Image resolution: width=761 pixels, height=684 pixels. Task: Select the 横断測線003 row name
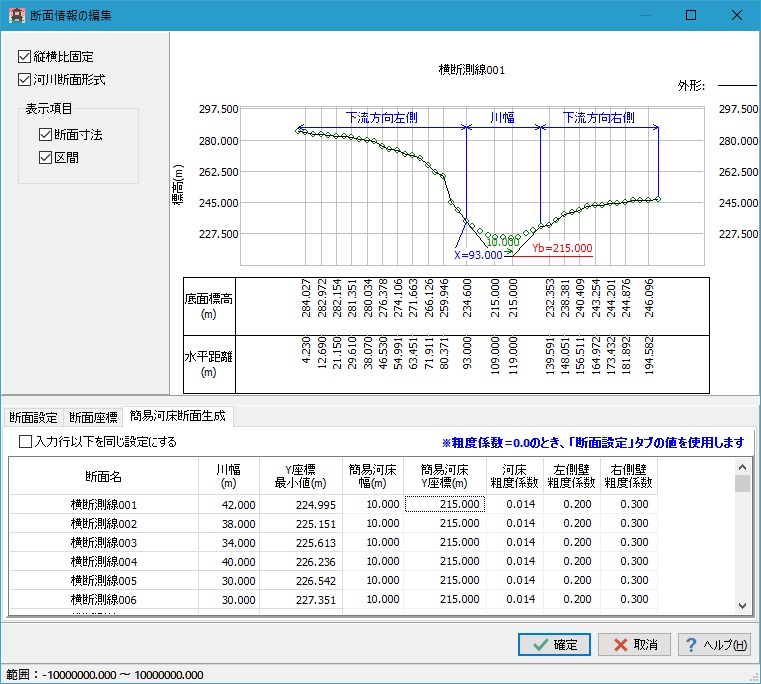[x=104, y=543]
